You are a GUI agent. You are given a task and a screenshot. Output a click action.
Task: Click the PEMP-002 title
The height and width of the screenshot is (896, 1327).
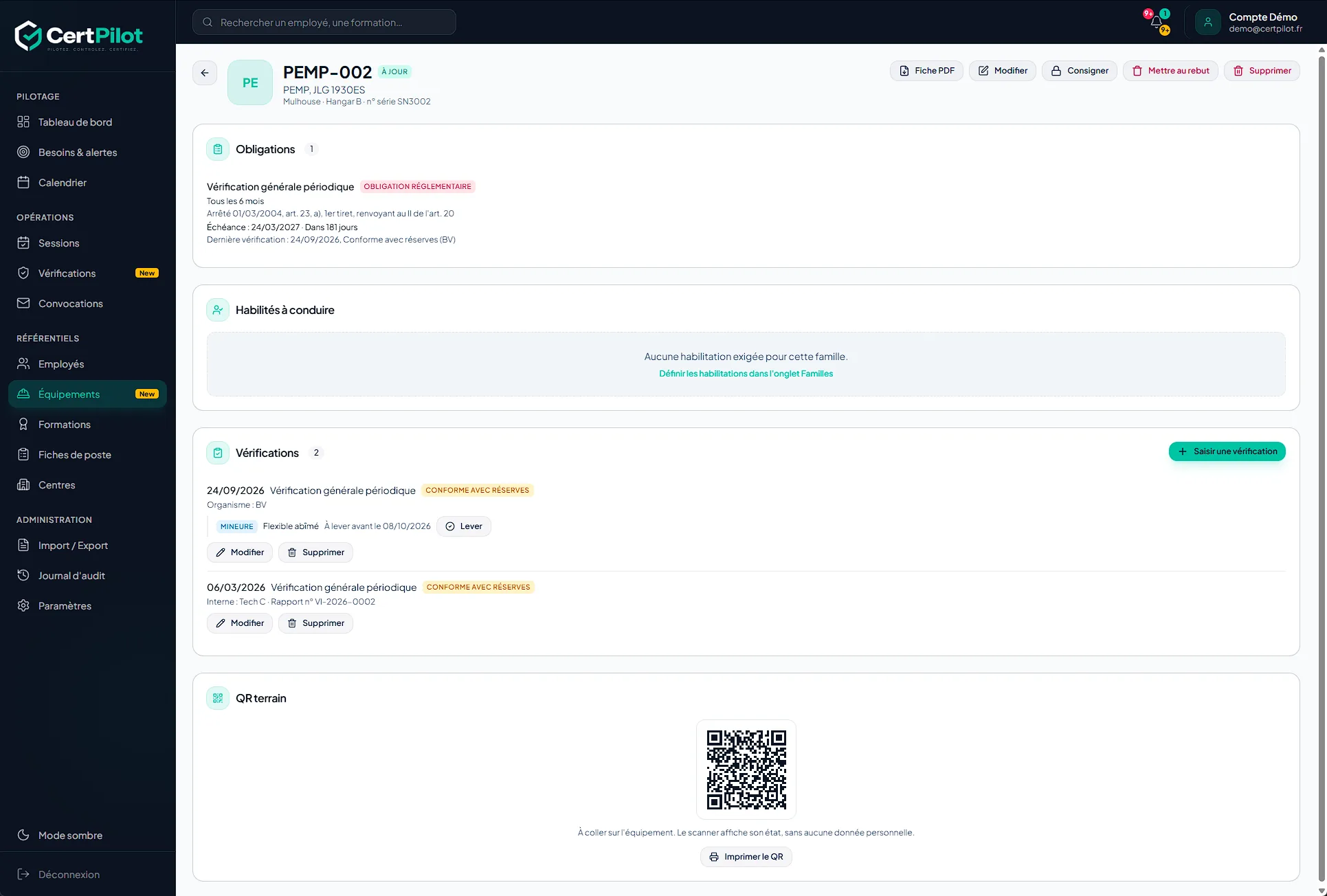tap(327, 72)
